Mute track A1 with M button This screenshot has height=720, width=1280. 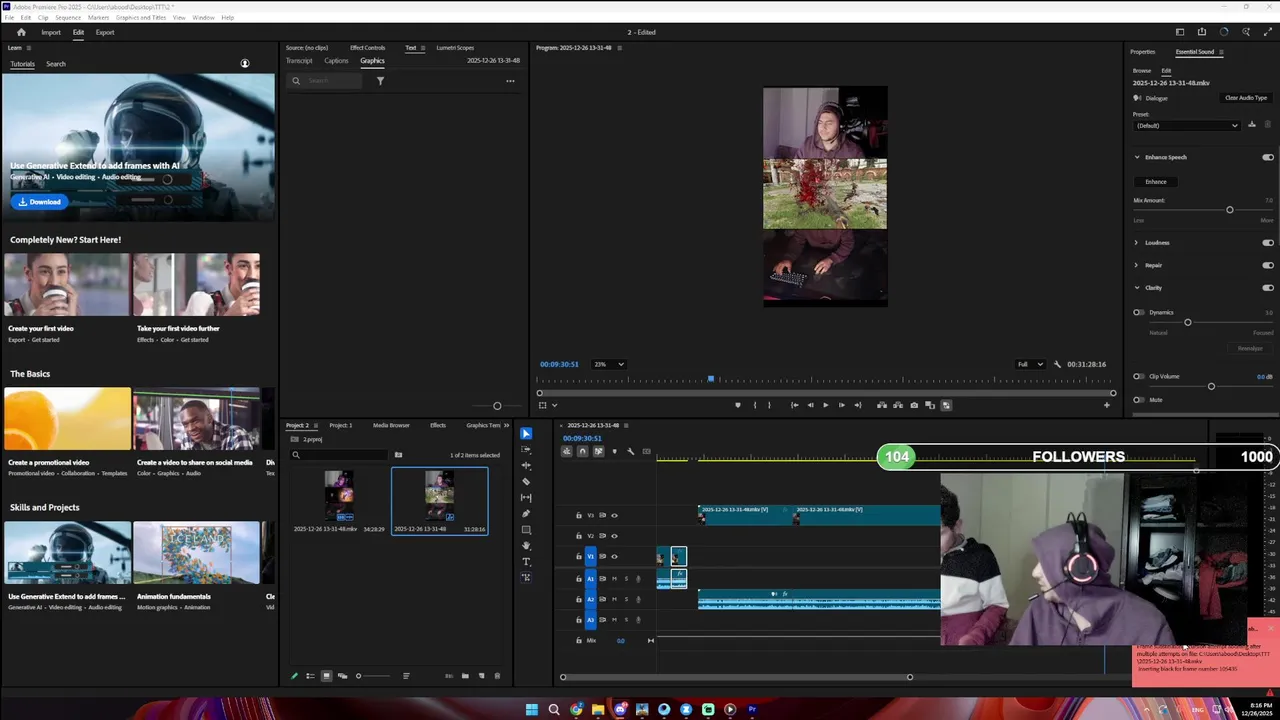(614, 579)
